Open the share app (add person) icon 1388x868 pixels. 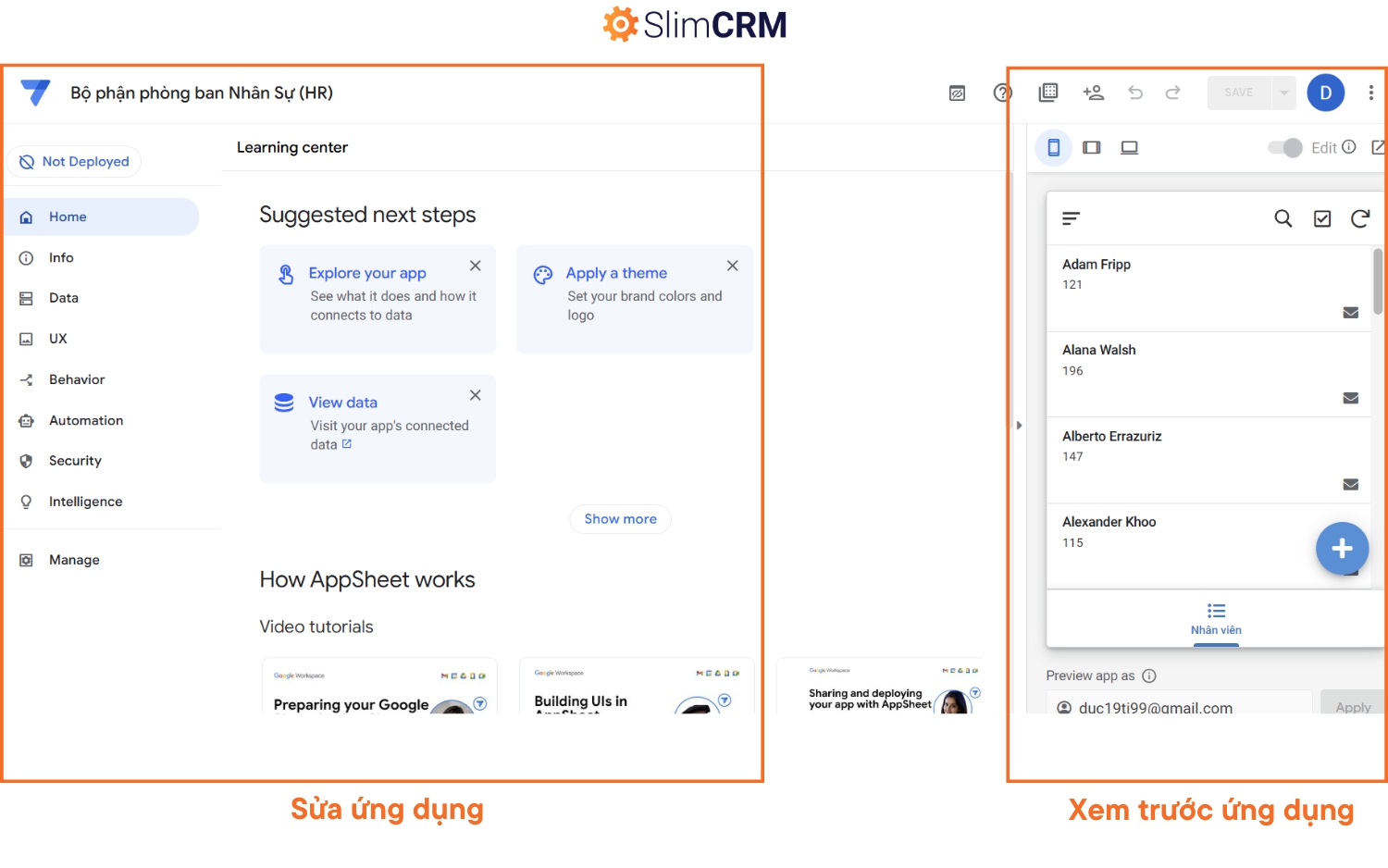(x=1094, y=93)
